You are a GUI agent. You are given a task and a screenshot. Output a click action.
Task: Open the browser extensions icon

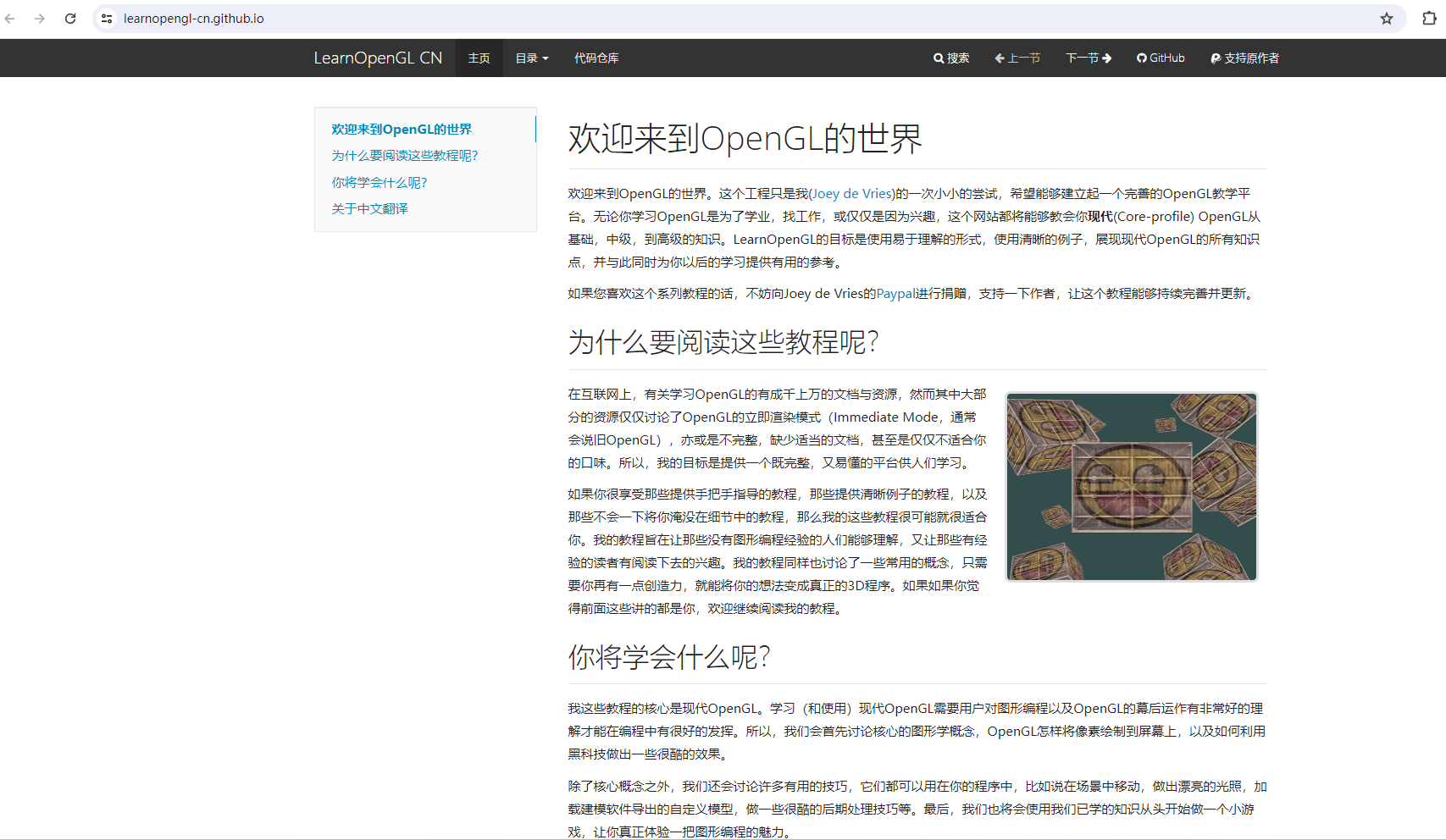click(1429, 18)
